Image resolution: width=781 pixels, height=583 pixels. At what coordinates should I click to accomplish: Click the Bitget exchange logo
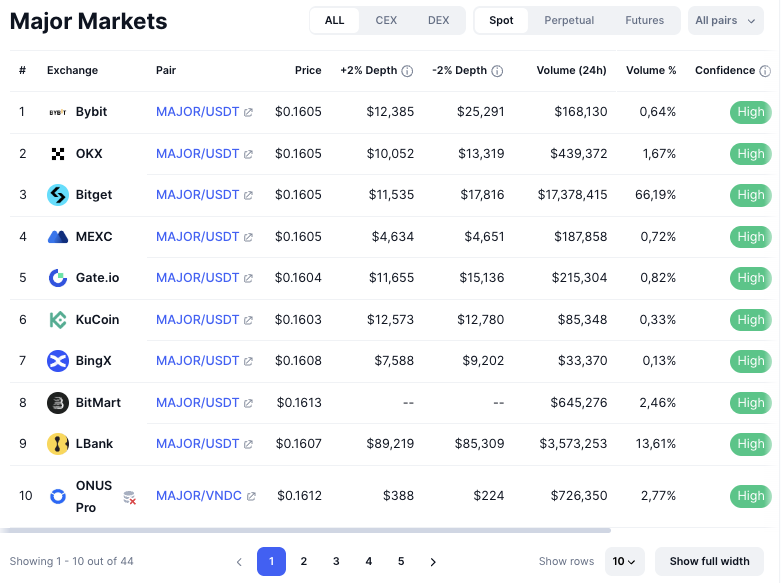click(58, 195)
